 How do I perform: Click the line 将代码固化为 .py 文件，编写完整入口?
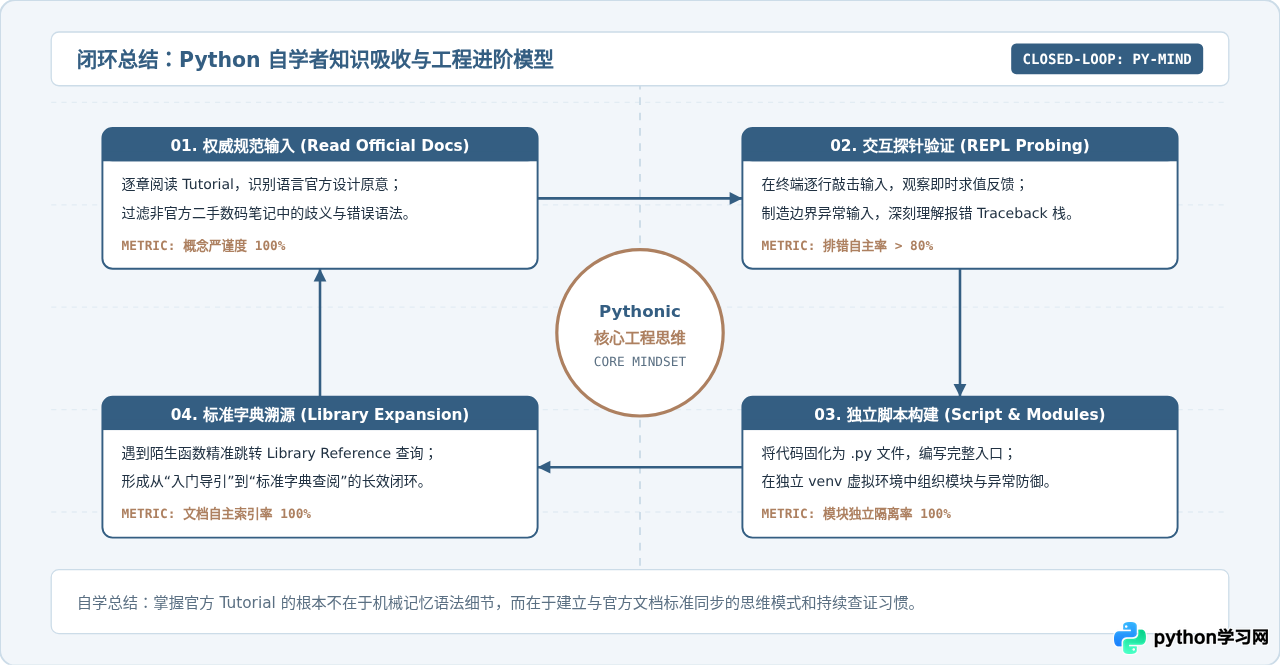[888, 453]
